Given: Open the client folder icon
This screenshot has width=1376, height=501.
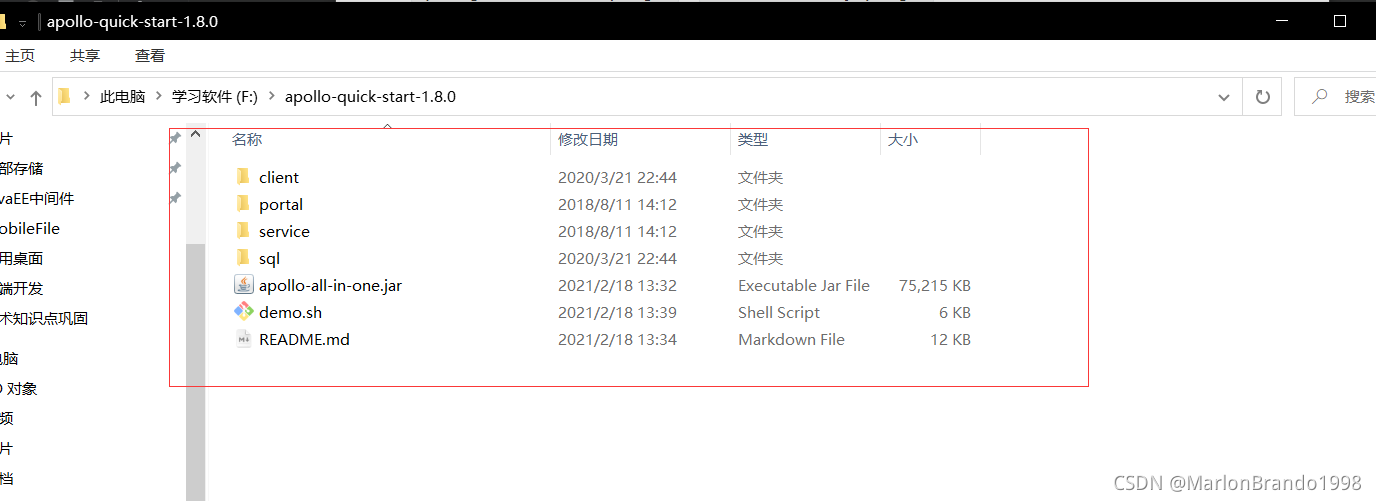Looking at the screenshot, I should (243, 177).
